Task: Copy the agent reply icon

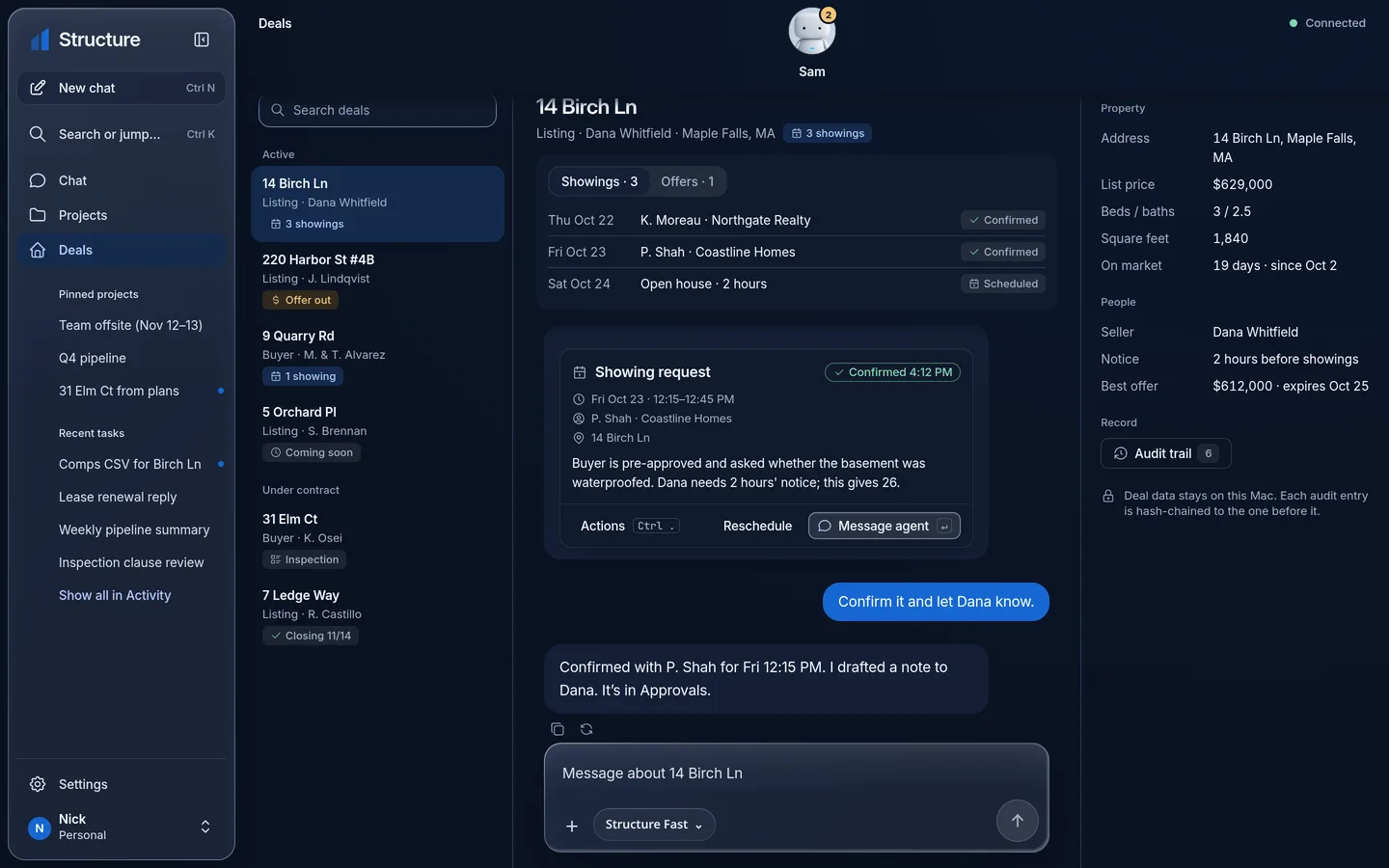Action: 558,729
